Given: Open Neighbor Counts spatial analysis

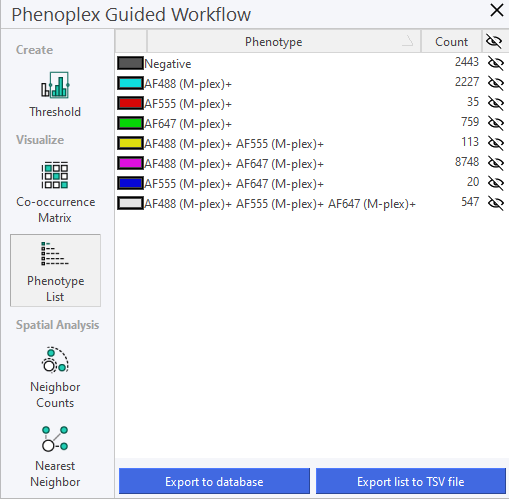Looking at the screenshot, I should pos(55,378).
